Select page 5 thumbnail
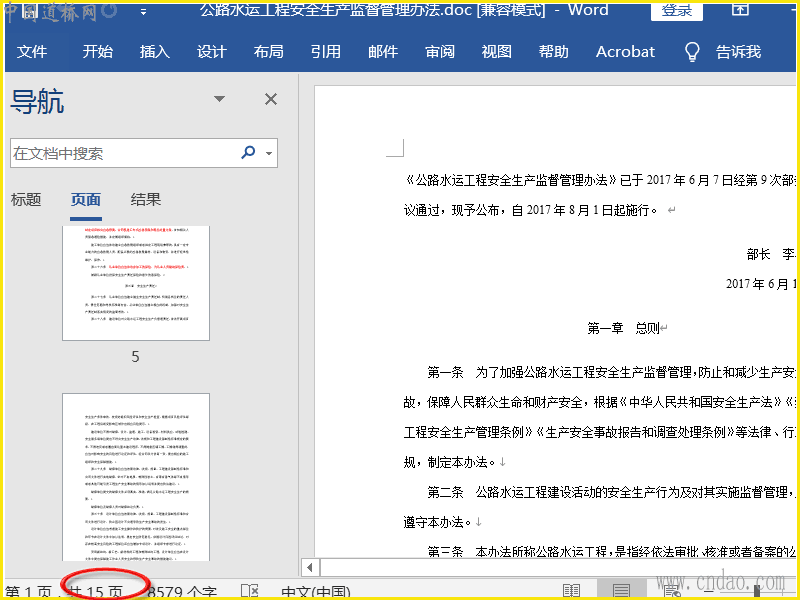 pyautogui.click(x=136, y=283)
